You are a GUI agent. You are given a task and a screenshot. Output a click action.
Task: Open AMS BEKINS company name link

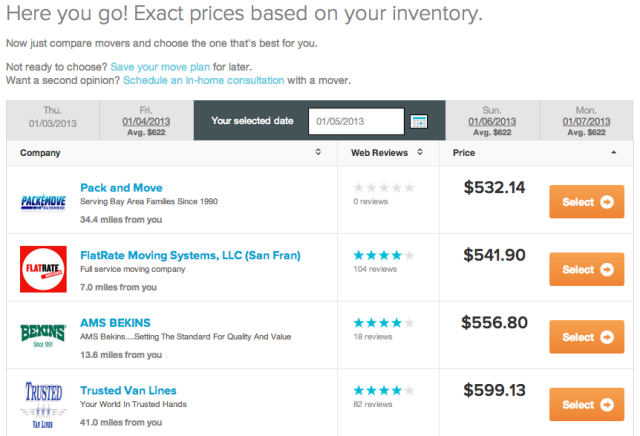click(x=115, y=322)
